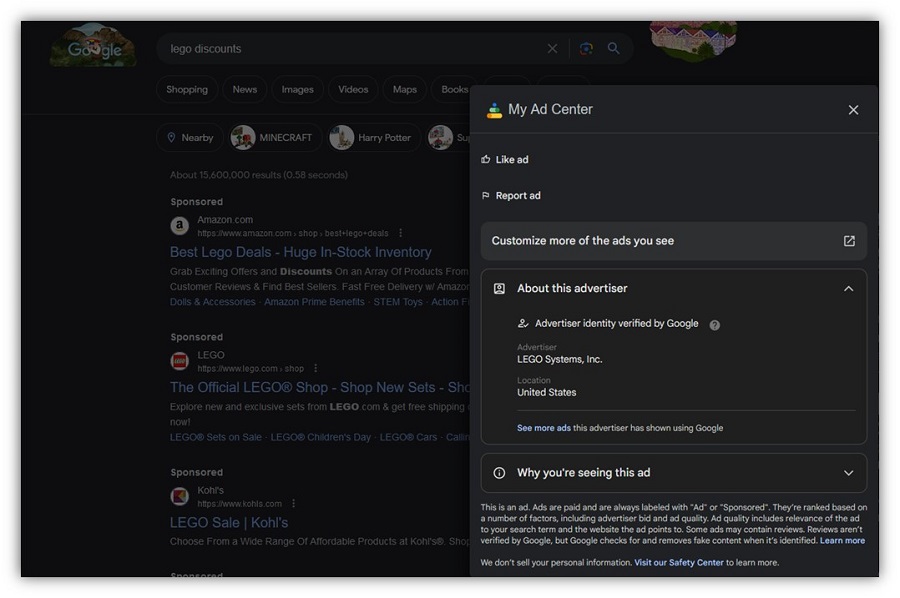The width and height of the screenshot is (900, 598).
Task: Click Customize more of the ads you see
Action: pyautogui.click(x=674, y=241)
